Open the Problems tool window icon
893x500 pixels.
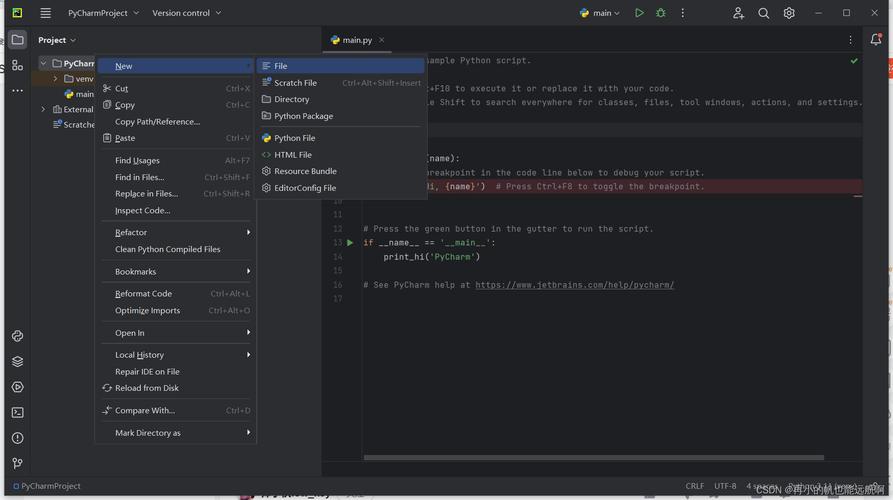pyautogui.click(x=18, y=438)
